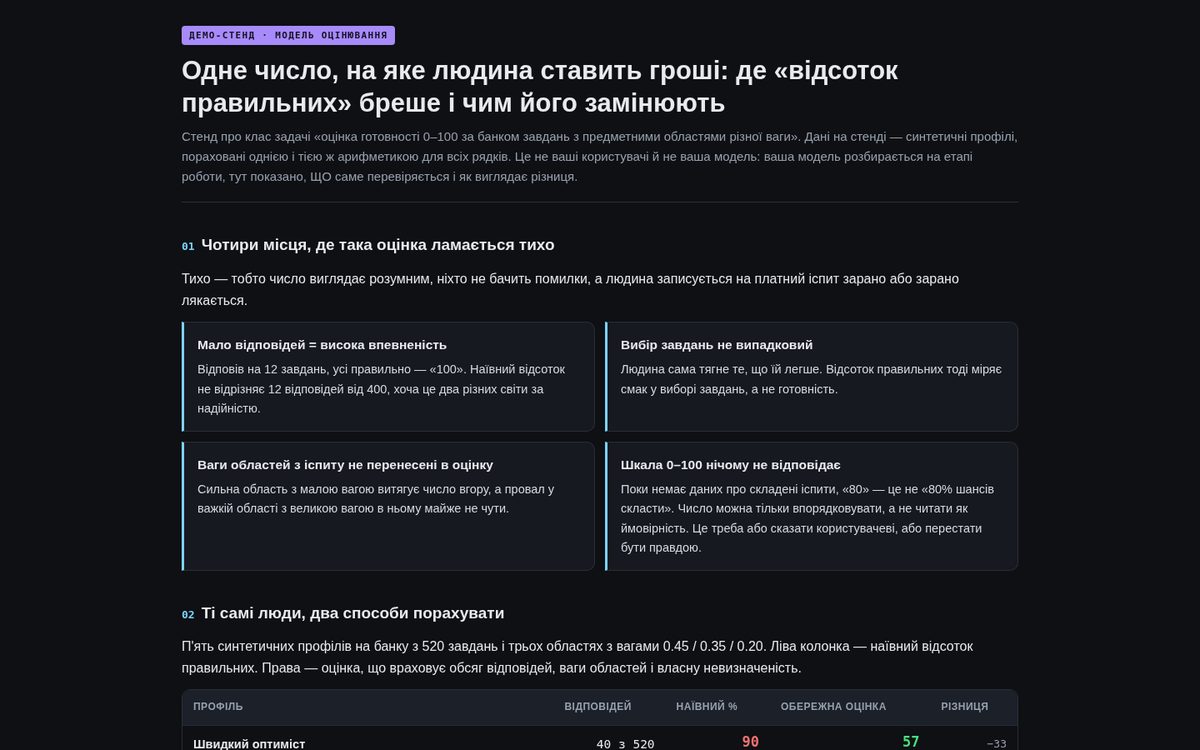1200x750 pixels.
Task: Click heading «Чотири місця, де така оцінка ламається тихо»
Action: coord(377,245)
